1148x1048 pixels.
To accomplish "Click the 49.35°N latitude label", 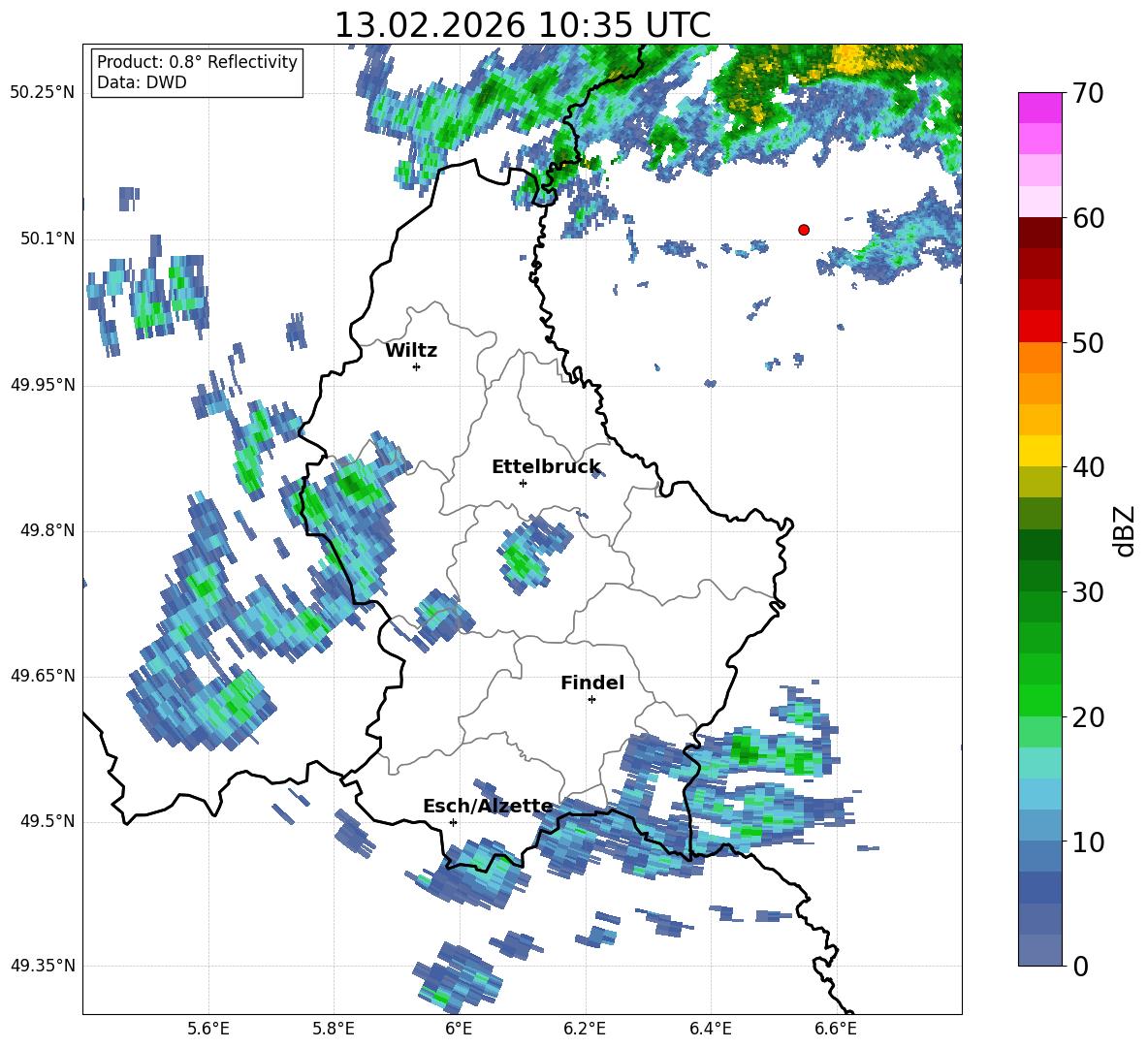I will 43,966.
